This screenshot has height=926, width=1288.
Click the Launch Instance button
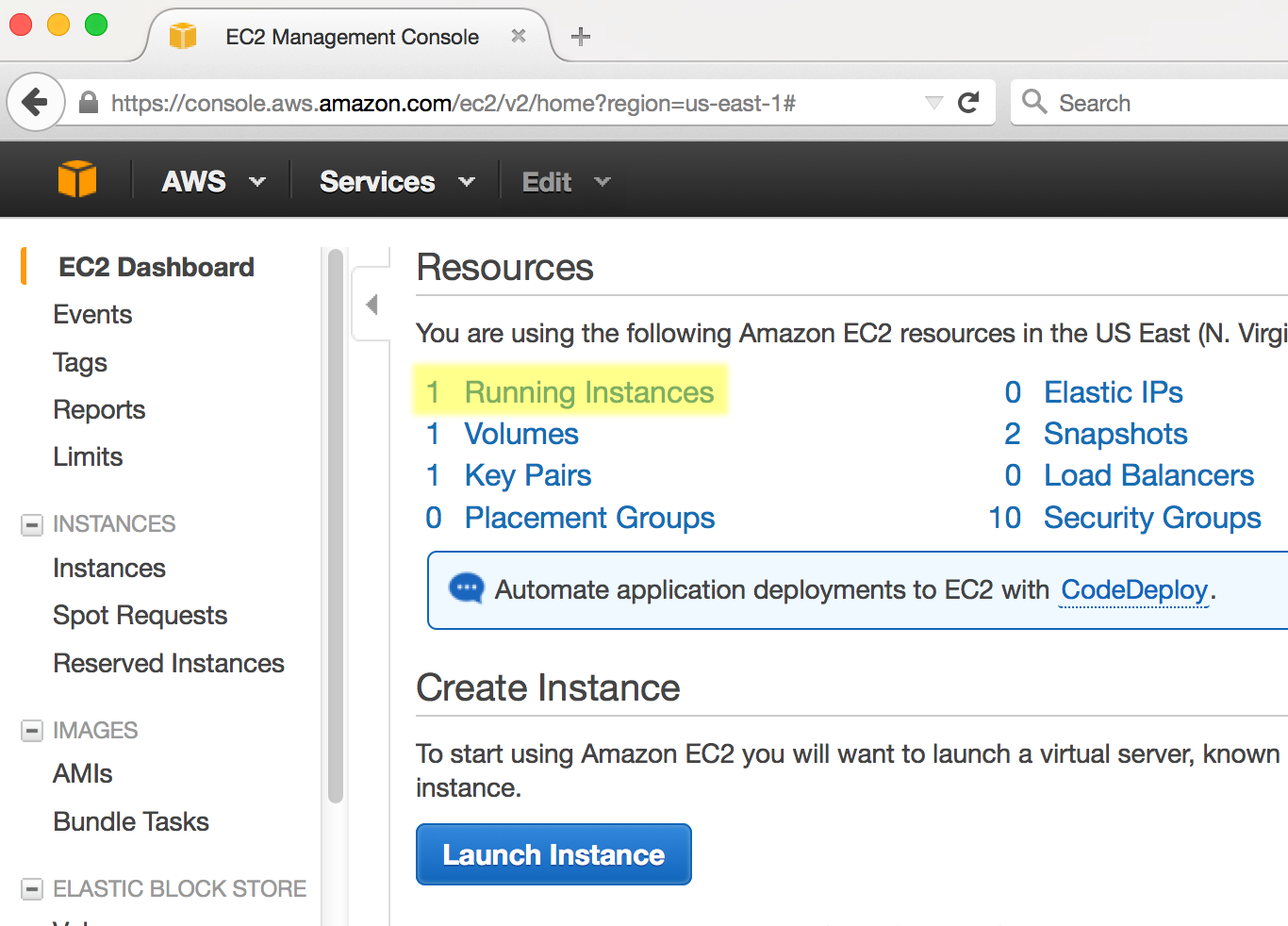[553, 854]
